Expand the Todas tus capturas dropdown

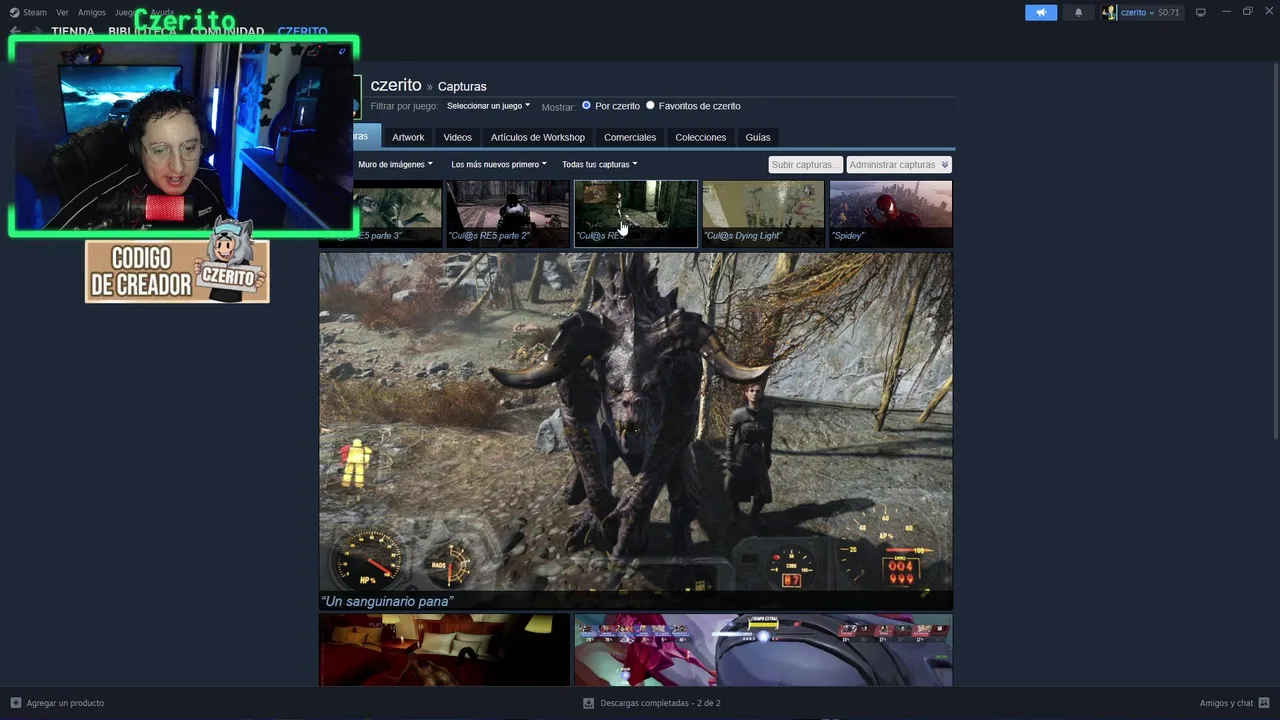[599, 164]
